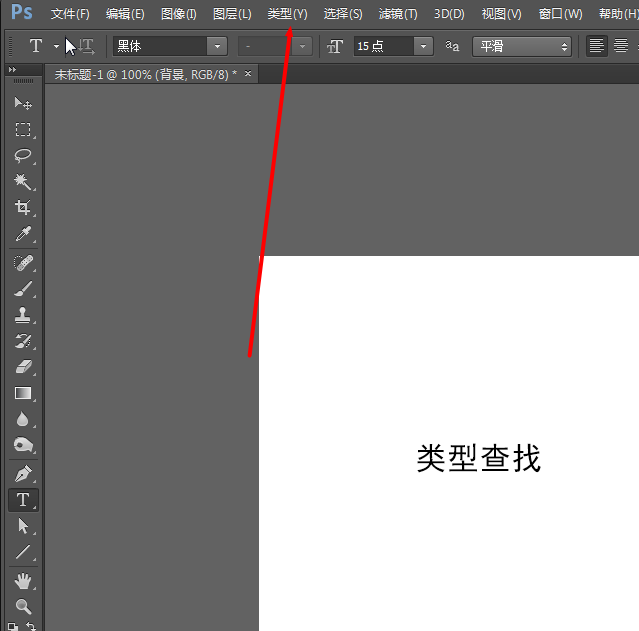Expand the toolbox double-arrow toggle
The width and height of the screenshot is (639, 631).
12,70
